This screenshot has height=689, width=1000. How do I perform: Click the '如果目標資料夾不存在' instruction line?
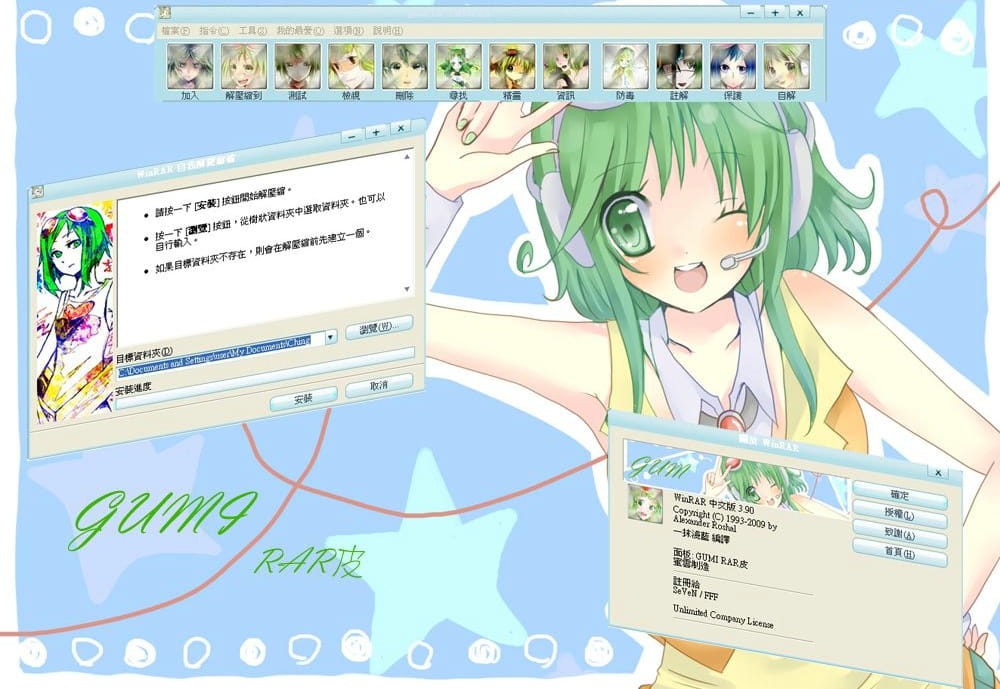pos(262,251)
